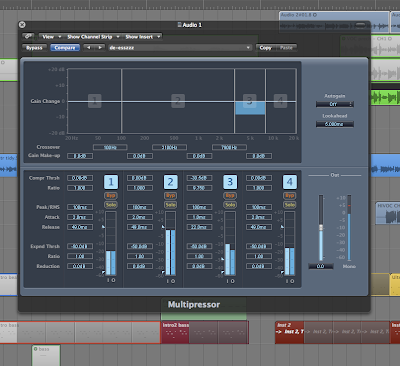Viewport: 400px width, 366px height.
Task: Click band 4 Gain Make-up field
Action: (x=259, y=156)
